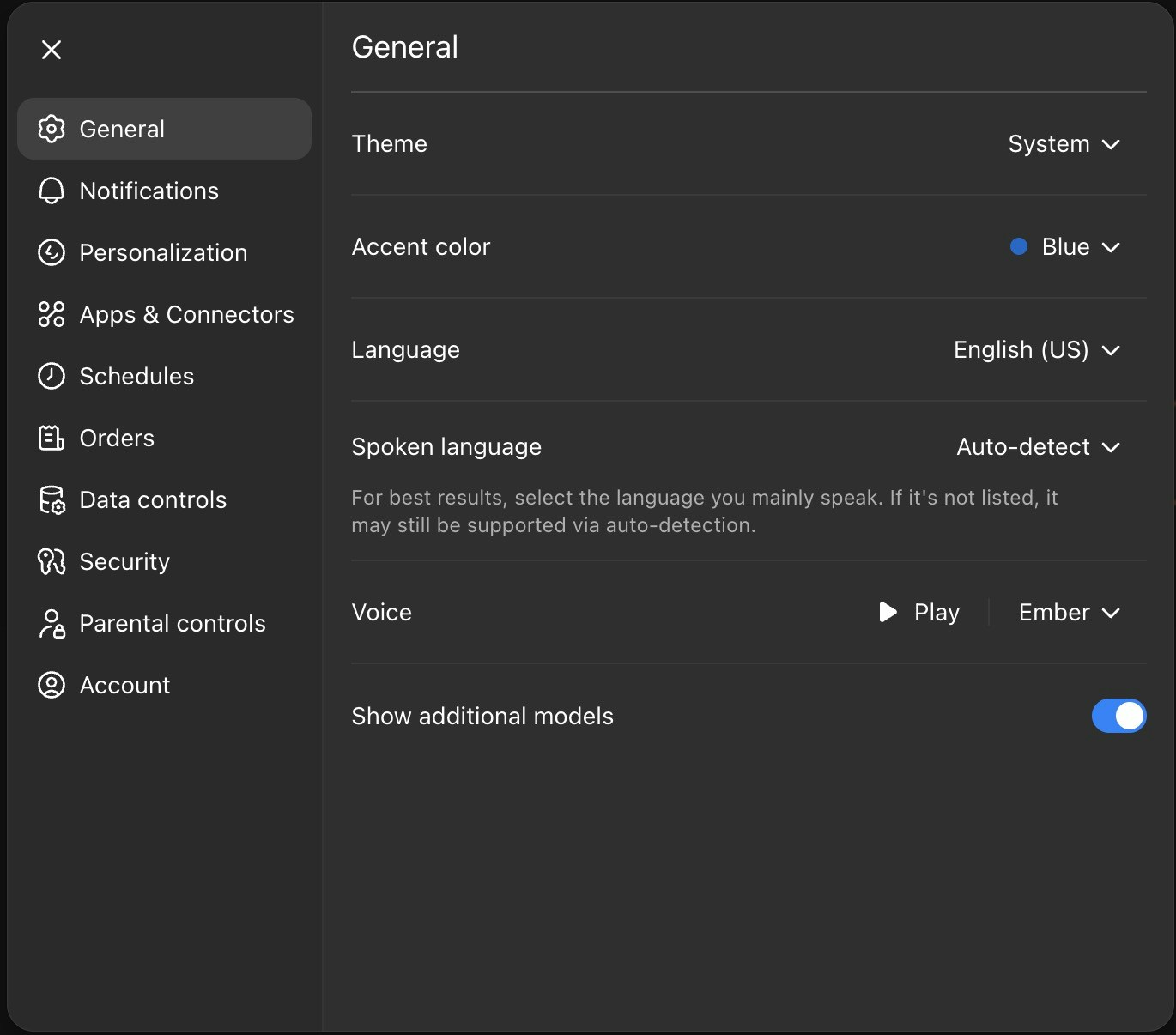Close the settings dialog with the X
Viewport: 1176px width, 1035px height.
point(52,49)
